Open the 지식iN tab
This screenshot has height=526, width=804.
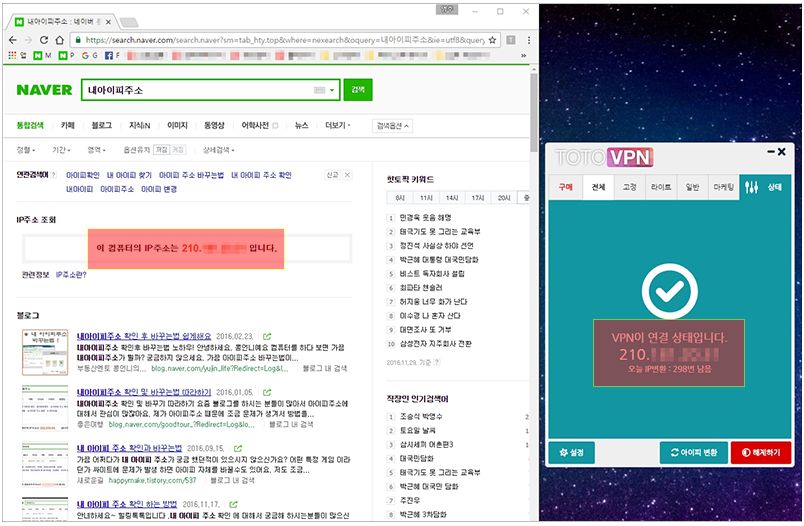tap(139, 125)
